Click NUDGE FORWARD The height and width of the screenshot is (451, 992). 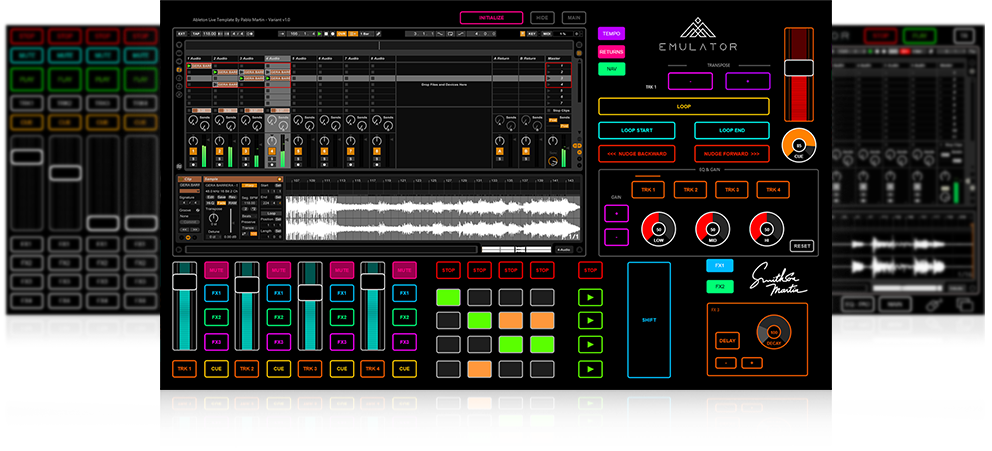732,154
